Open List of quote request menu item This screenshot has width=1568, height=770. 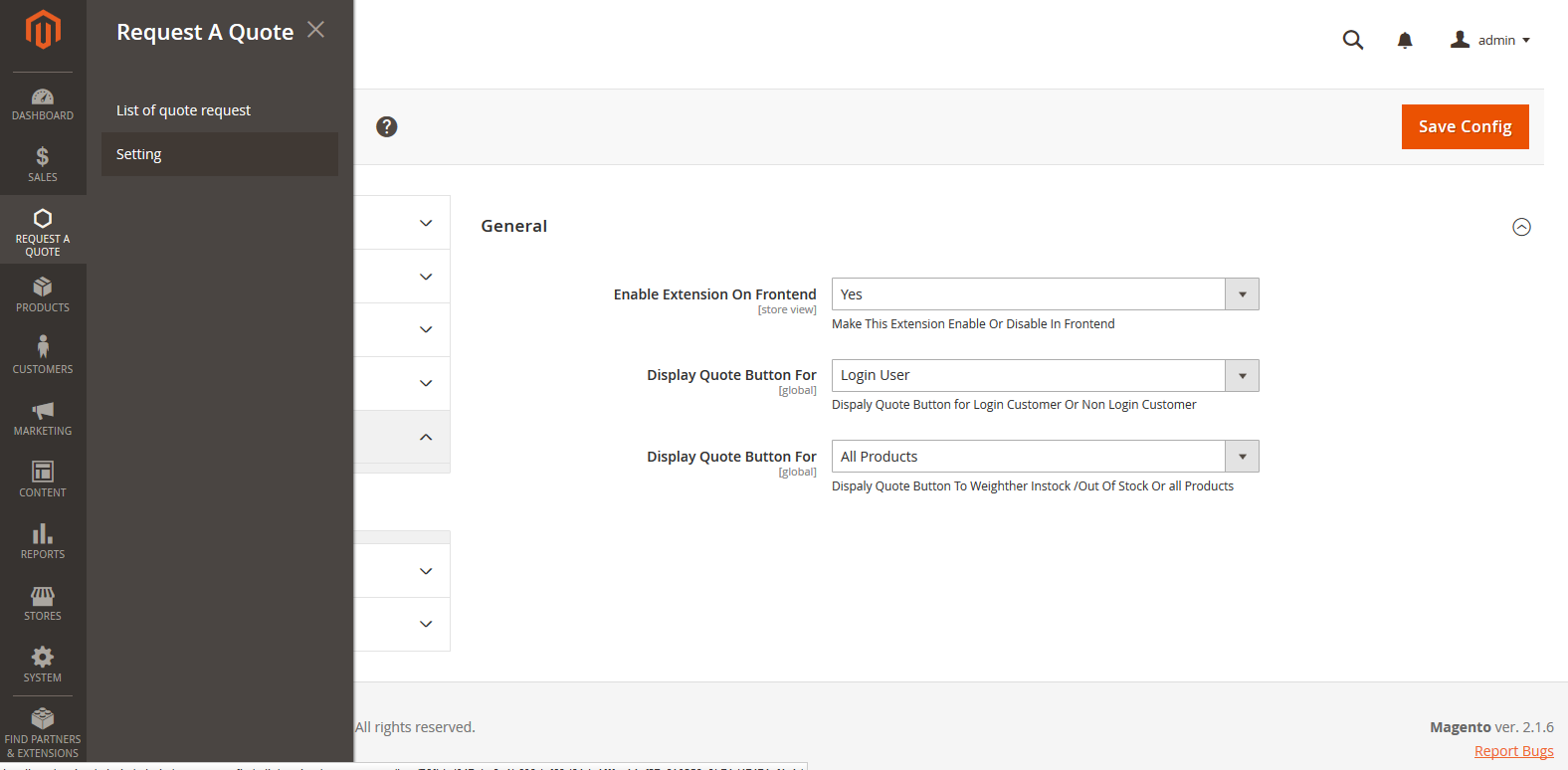(184, 110)
